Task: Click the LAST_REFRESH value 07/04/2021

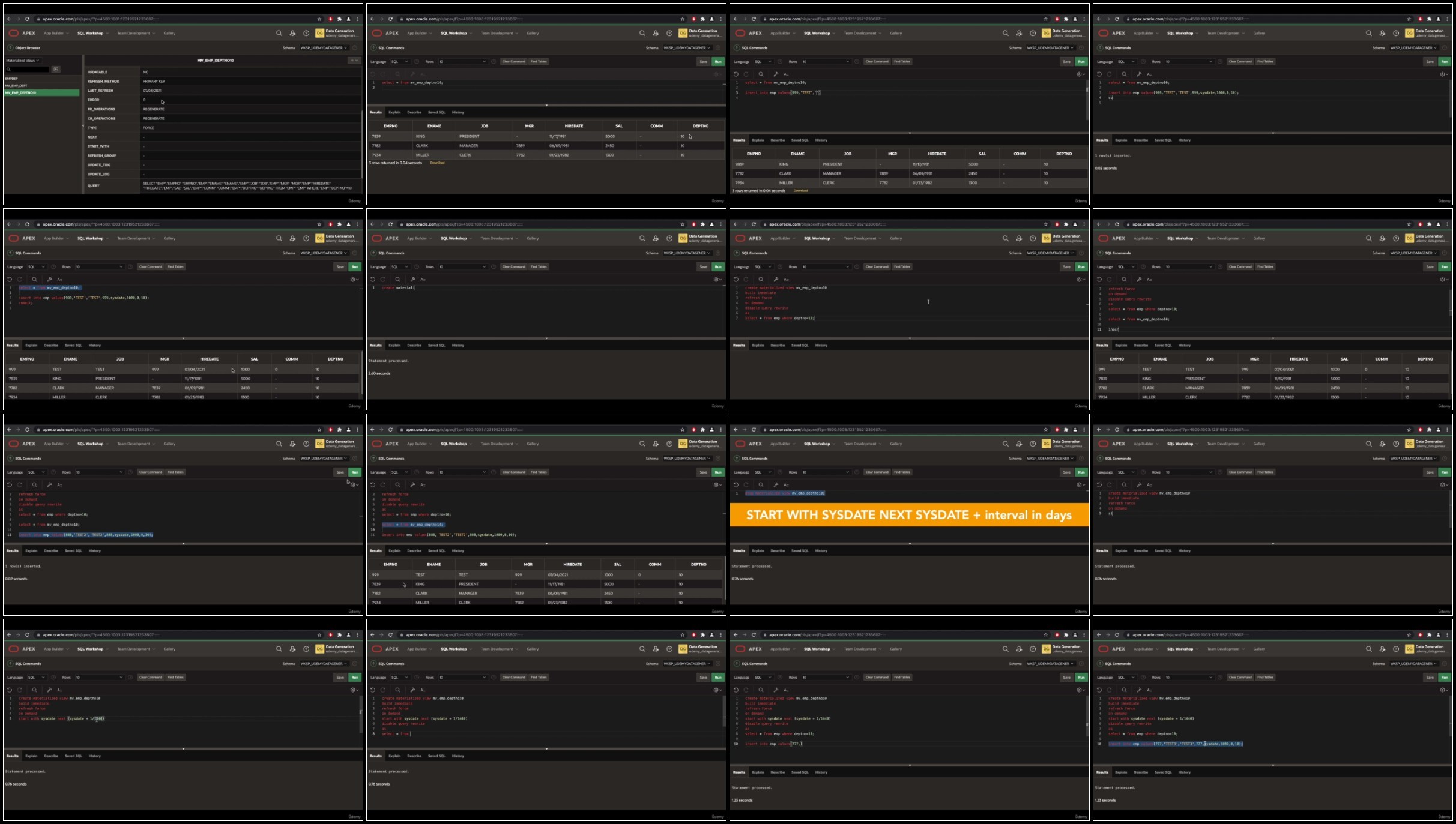Action: pyautogui.click(x=152, y=91)
